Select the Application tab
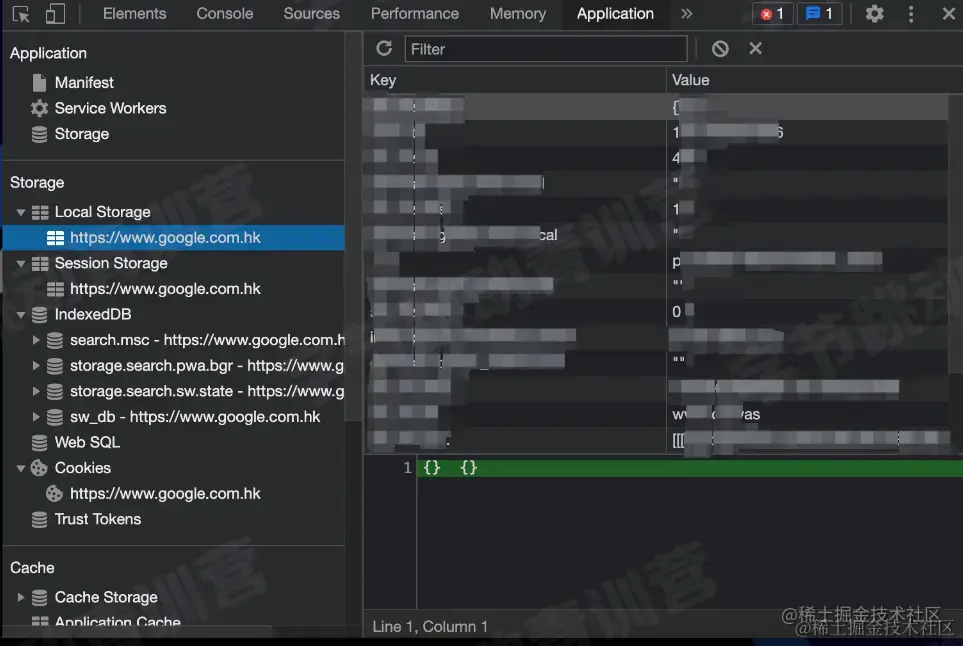Viewport: 963px width, 646px height. [615, 14]
